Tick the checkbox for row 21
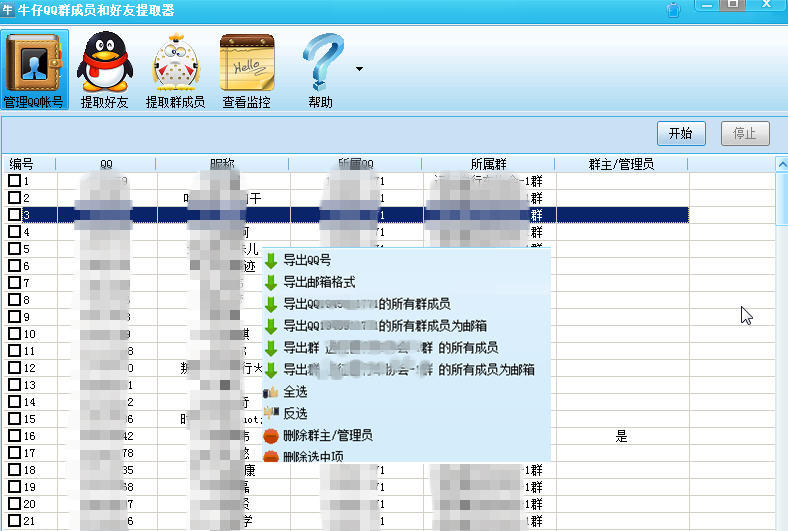 click(15, 520)
